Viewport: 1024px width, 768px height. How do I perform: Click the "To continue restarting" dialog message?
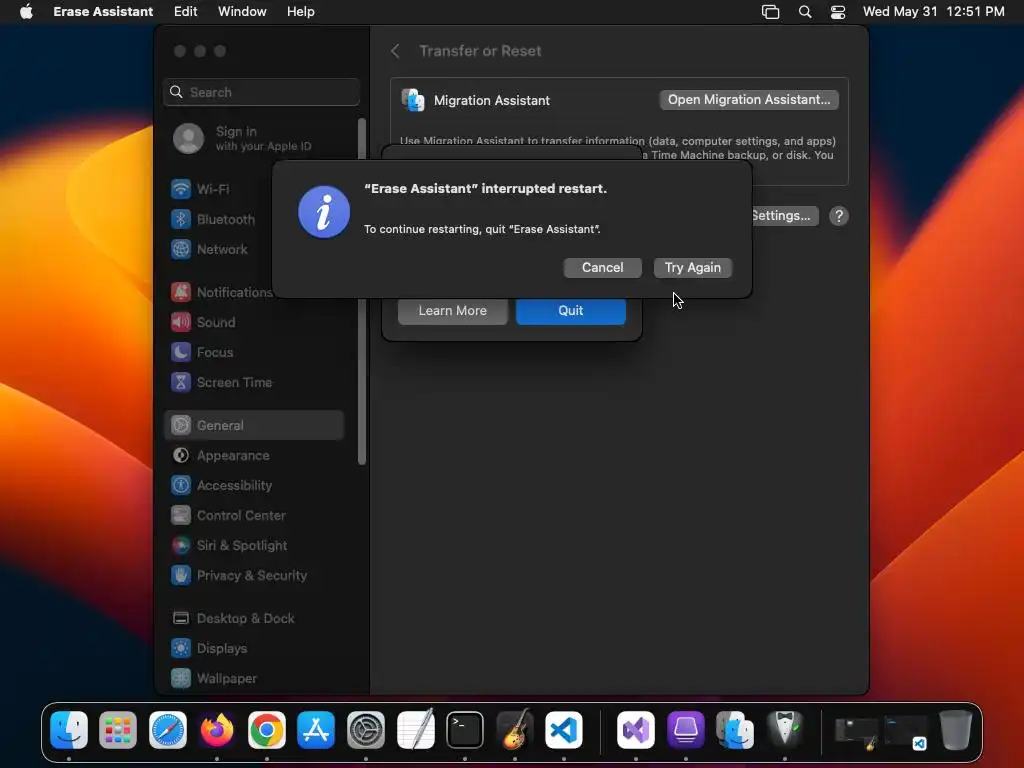[x=482, y=229]
